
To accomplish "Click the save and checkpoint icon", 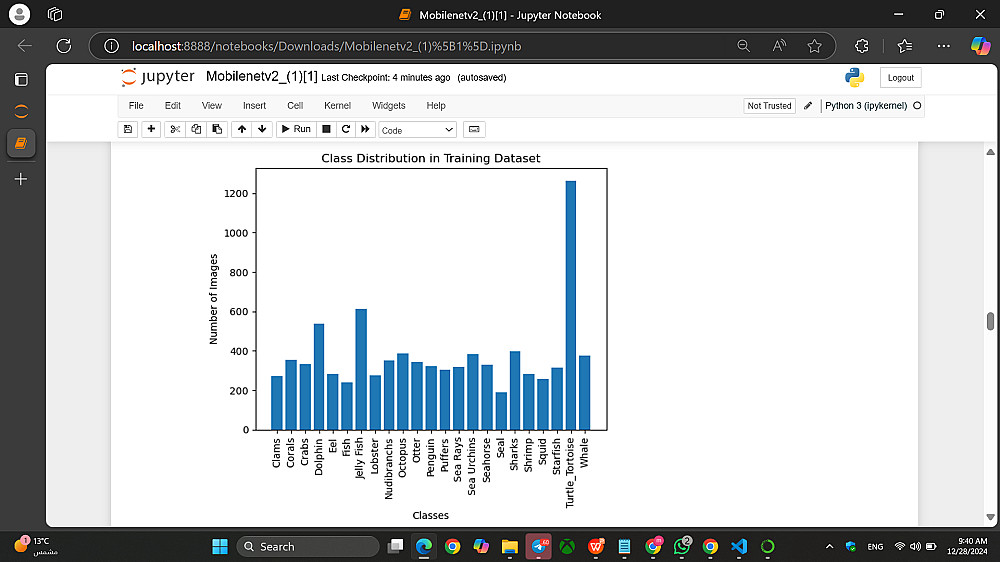I will coord(128,129).
